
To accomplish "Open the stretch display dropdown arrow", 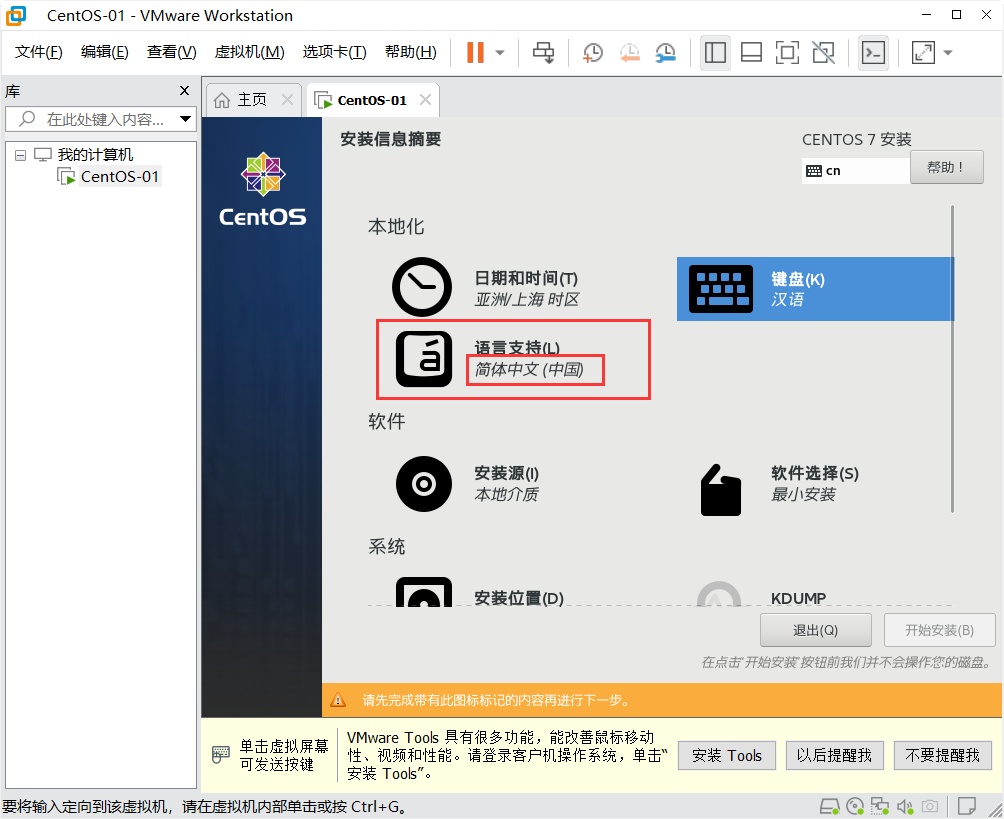I will pyautogui.click(x=948, y=53).
